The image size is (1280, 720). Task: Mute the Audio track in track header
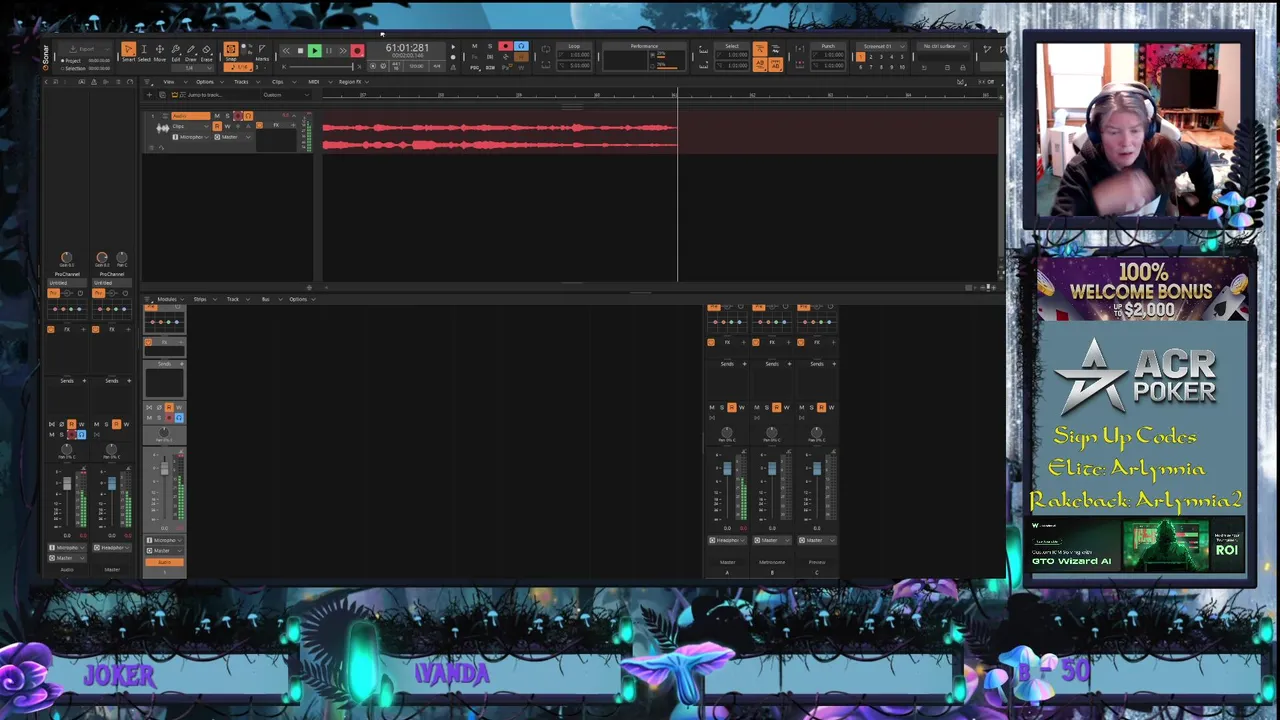tap(217, 116)
